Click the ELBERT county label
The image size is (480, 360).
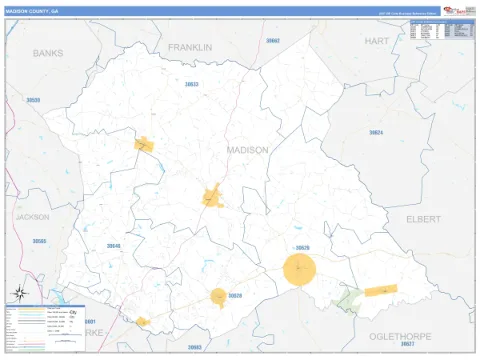423,219
